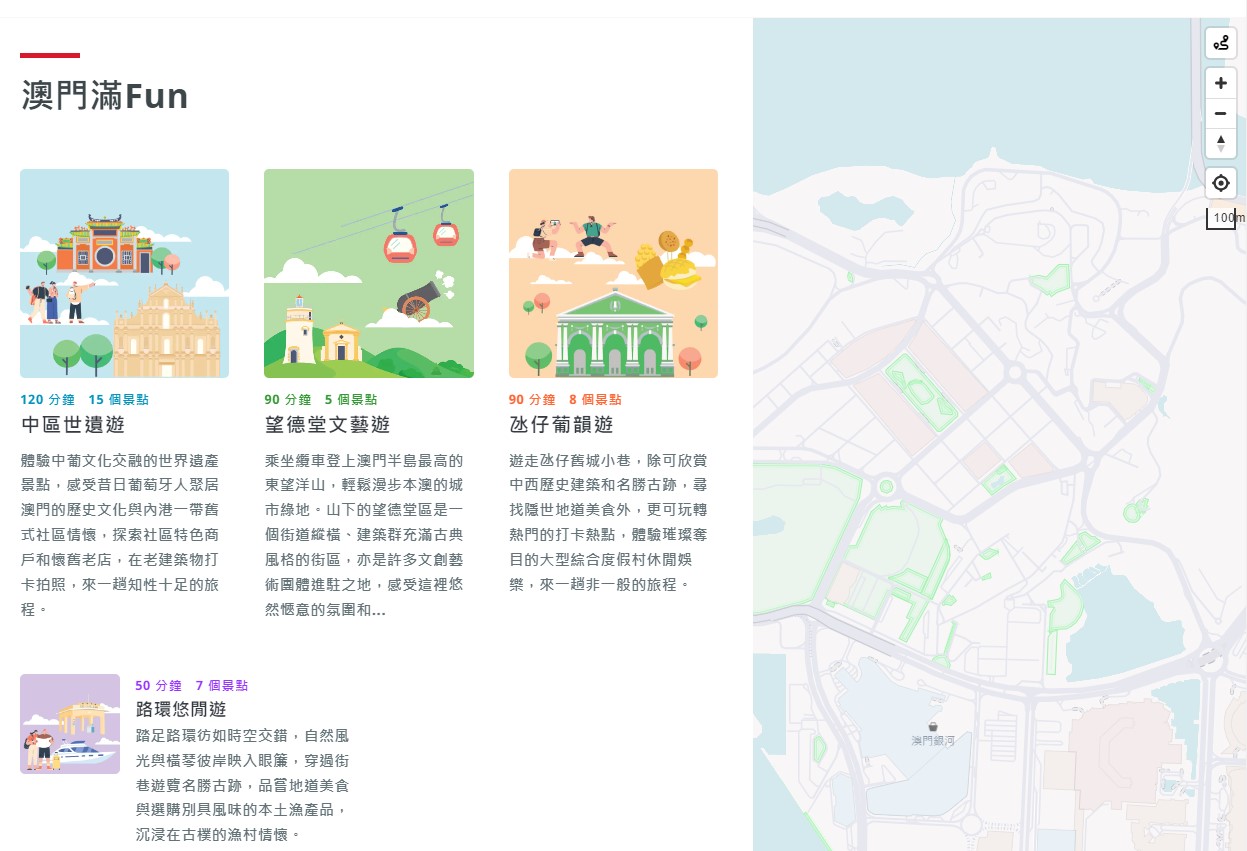The height and width of the screenshot is (851, 1247).
Task: Open the 氹仔葡韻遊 title link
Action: (561, 424)
